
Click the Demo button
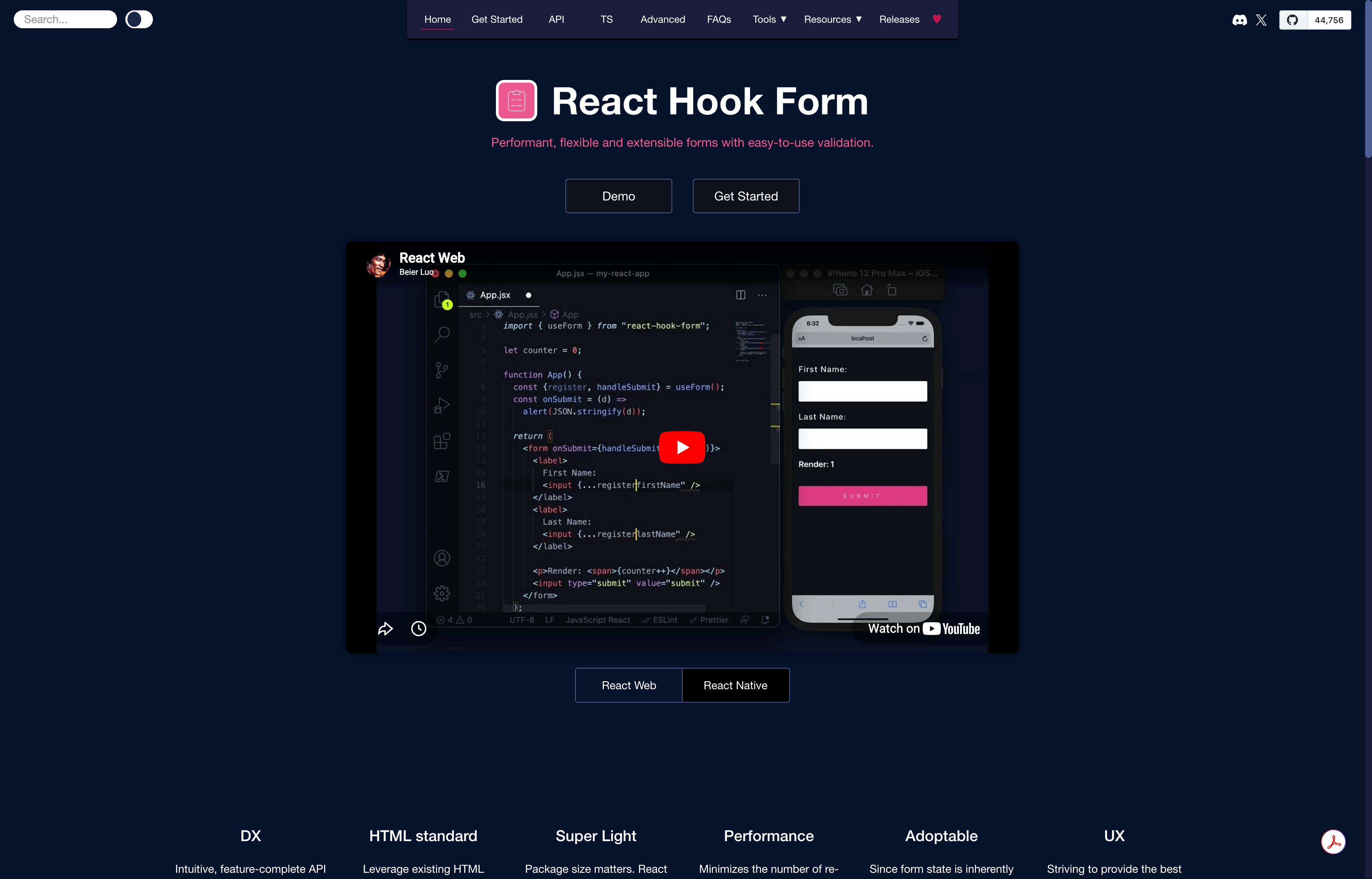point(619,196)
